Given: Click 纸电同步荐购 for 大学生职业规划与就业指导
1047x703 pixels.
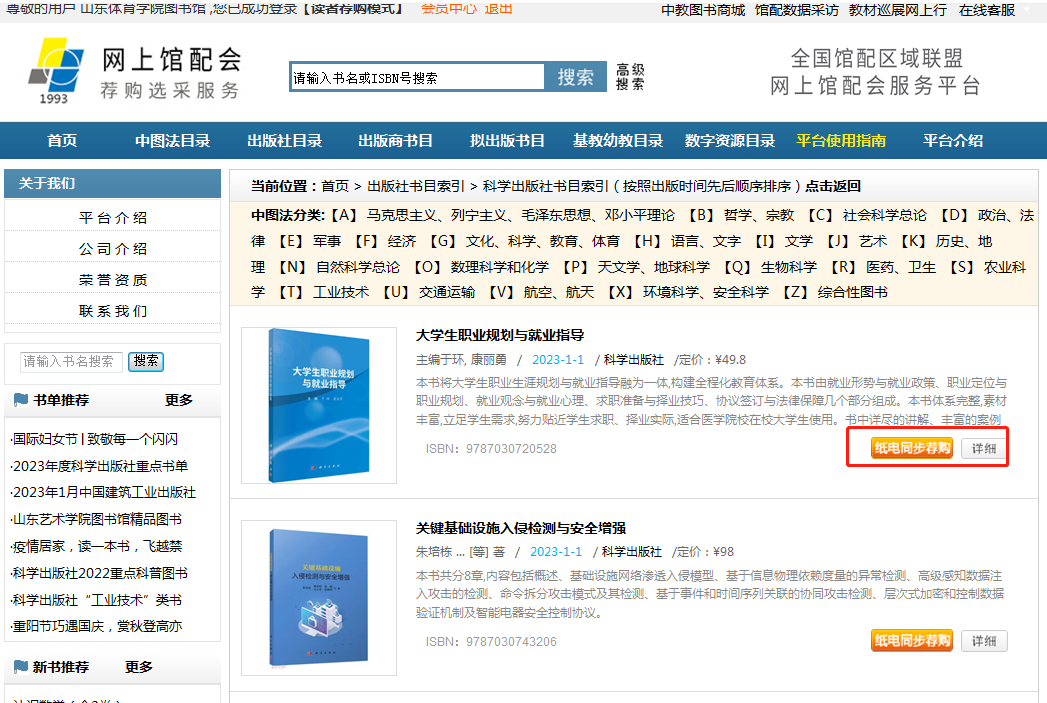Looking at the screenshot, I should pyautogui.click(x=911, y=448).
